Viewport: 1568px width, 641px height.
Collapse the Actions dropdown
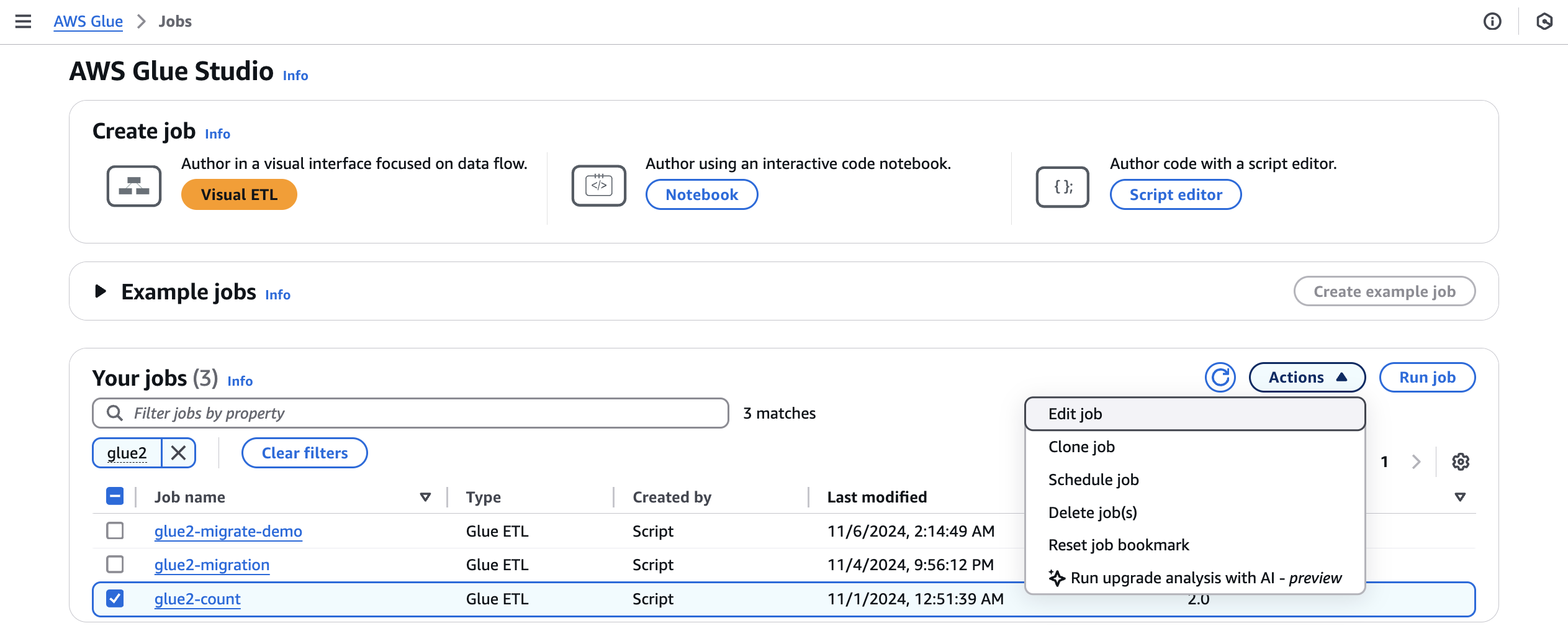click(1307, 377)
